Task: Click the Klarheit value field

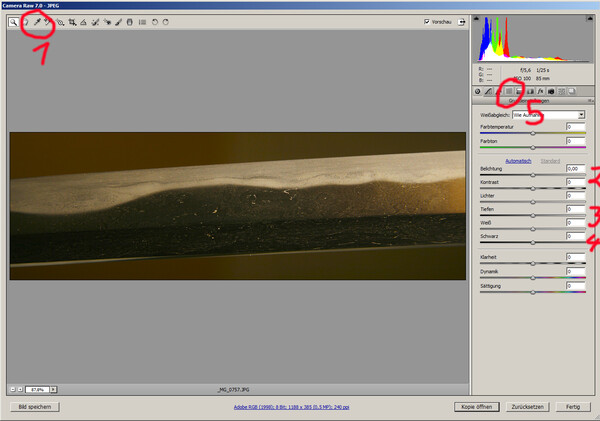Action: pos(576,257)
